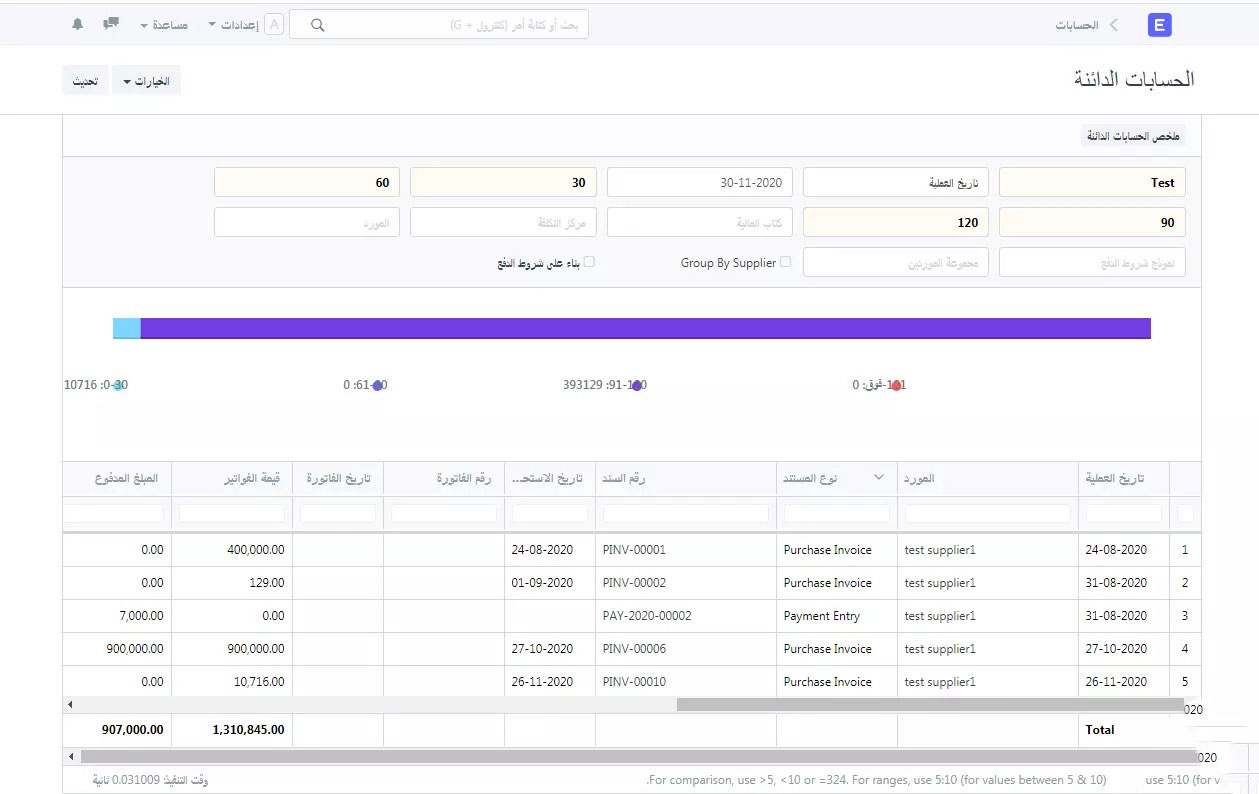Click the قيمة الفواتير column header
Screen dimensions: 1259x794
[232, 478]
